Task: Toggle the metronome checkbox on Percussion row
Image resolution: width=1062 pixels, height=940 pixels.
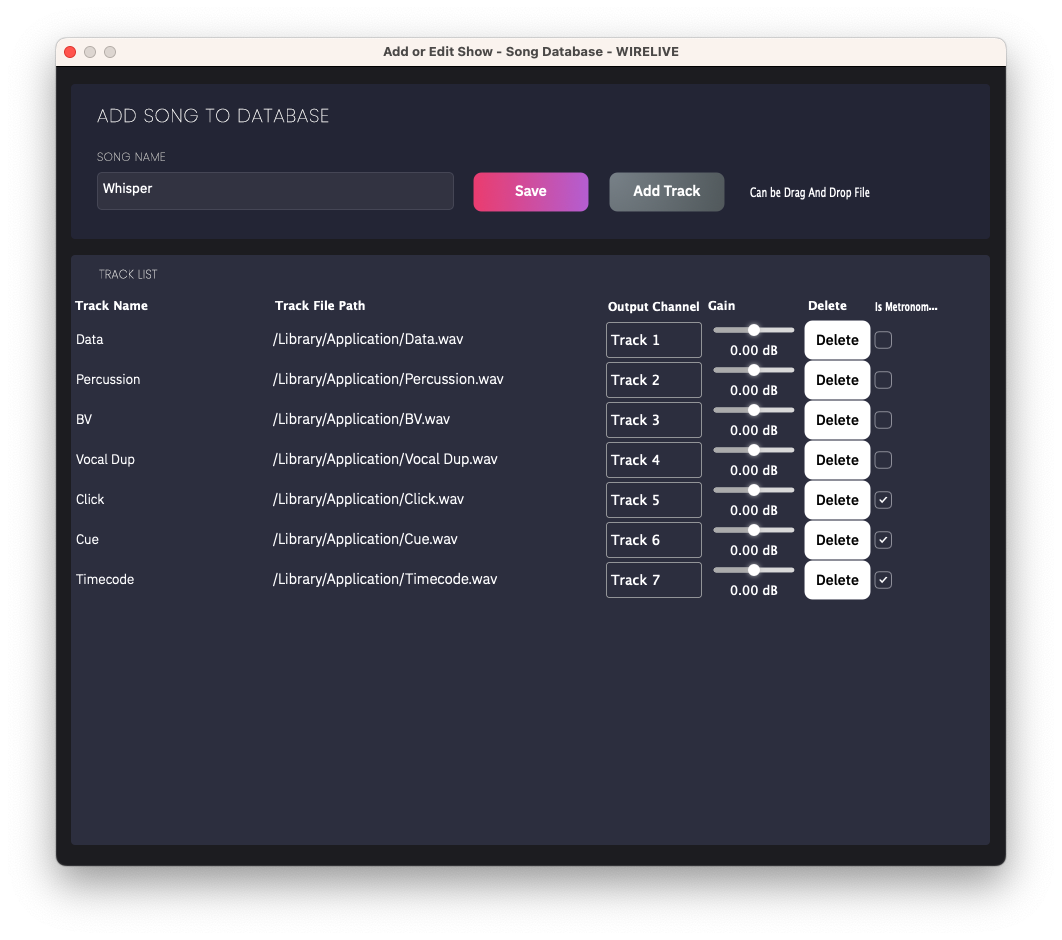Action: (883, 380)
